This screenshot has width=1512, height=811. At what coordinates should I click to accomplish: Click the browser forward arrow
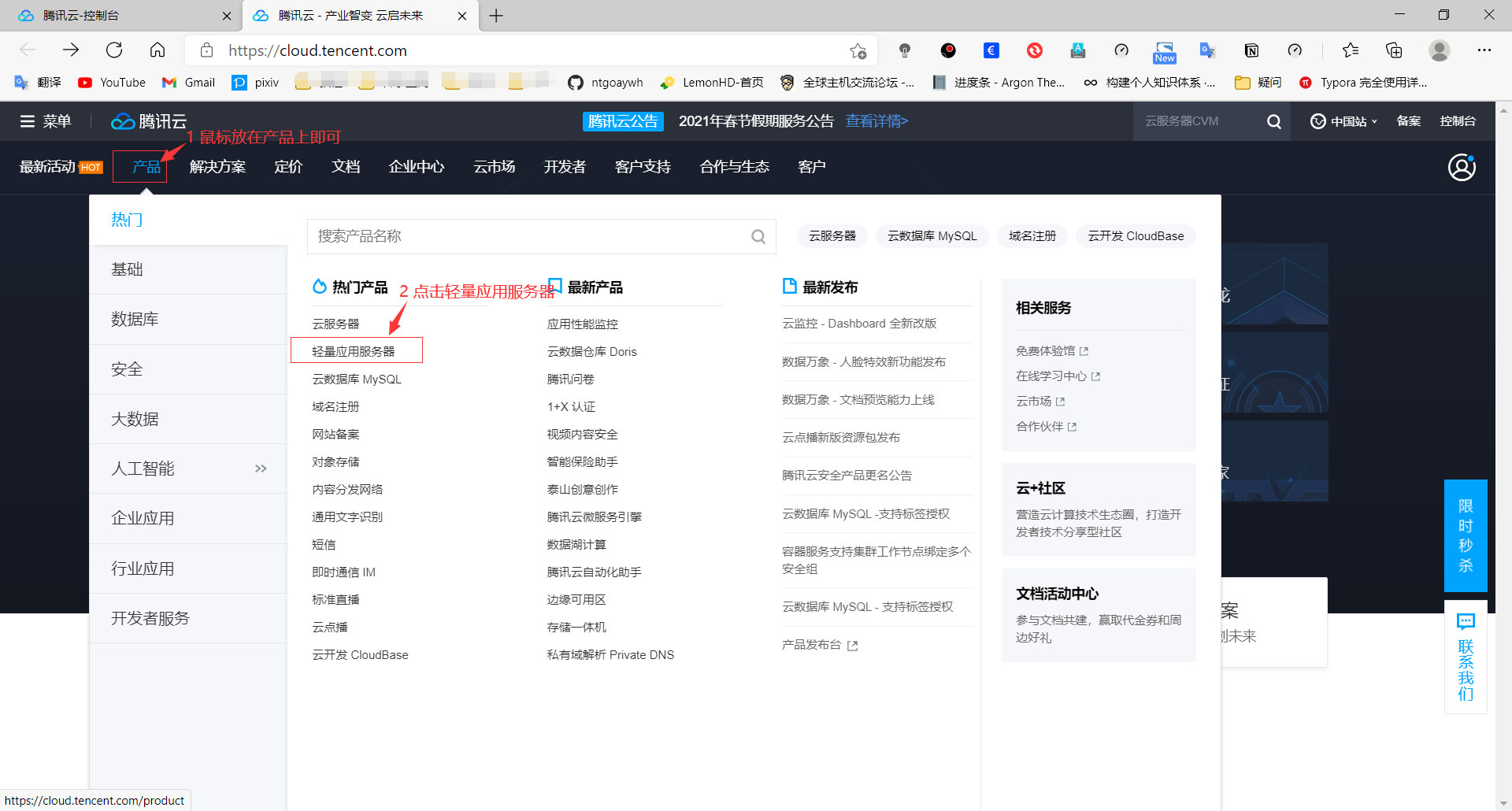point(71,50)
